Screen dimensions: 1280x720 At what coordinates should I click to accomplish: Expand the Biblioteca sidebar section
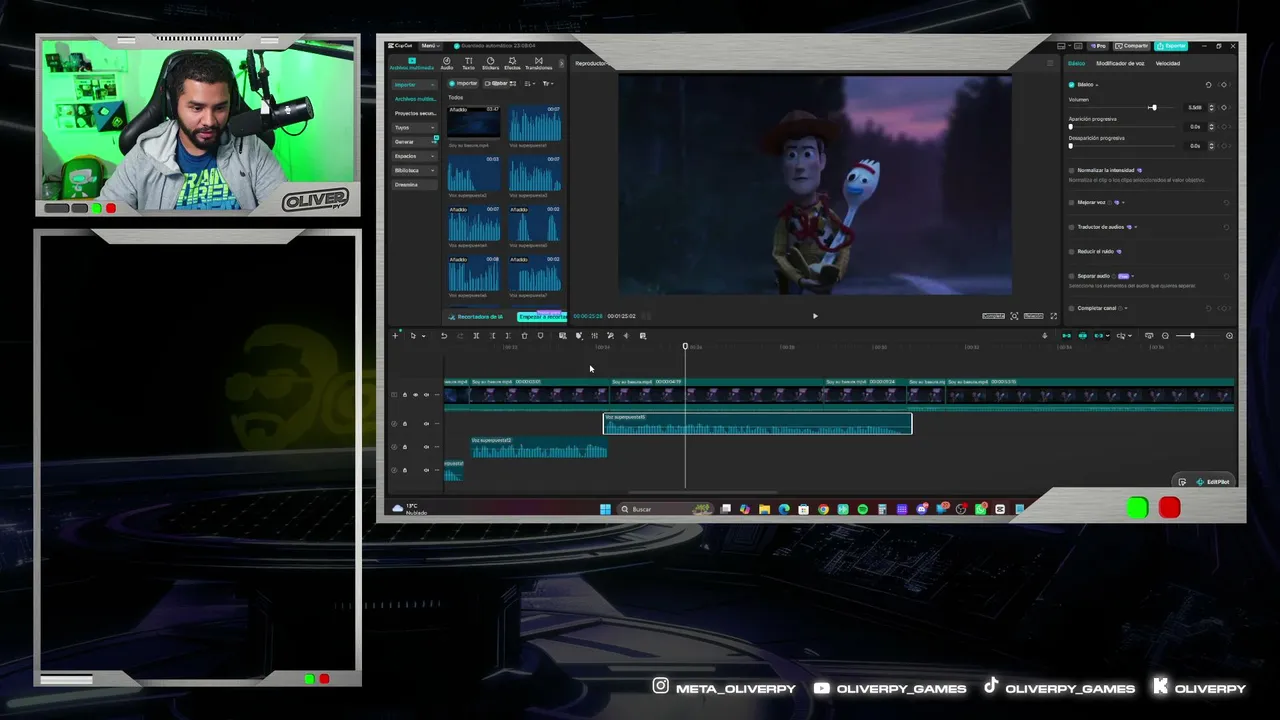[x=432, y=171]
